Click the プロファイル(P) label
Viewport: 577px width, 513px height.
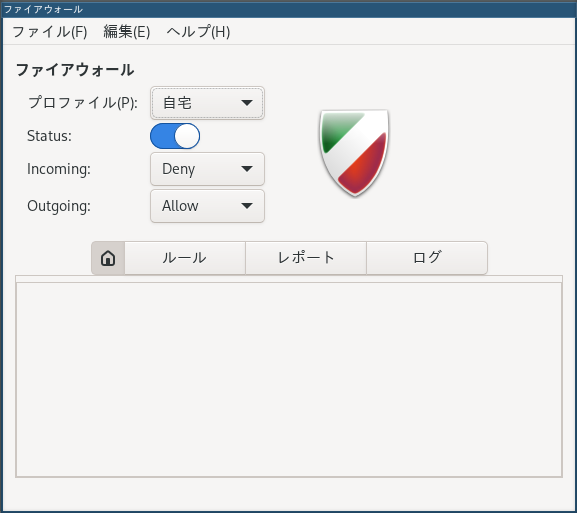point(83,103)
